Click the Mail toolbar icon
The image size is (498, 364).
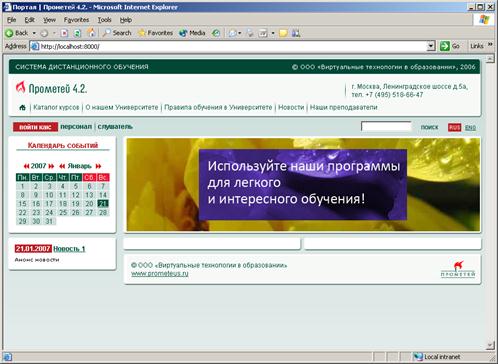[233, 33]
